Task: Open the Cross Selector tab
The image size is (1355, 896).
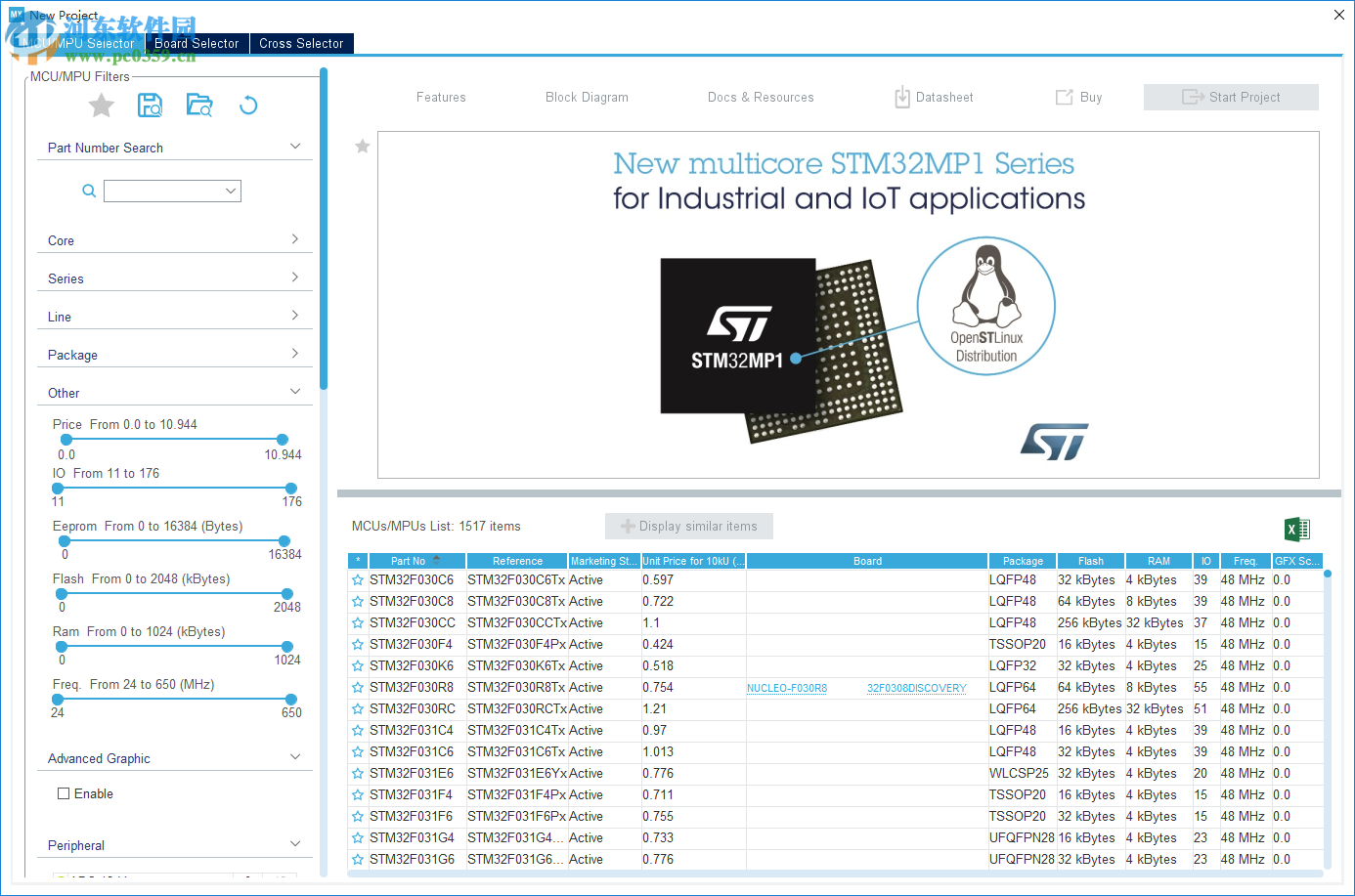Action: 301,43
